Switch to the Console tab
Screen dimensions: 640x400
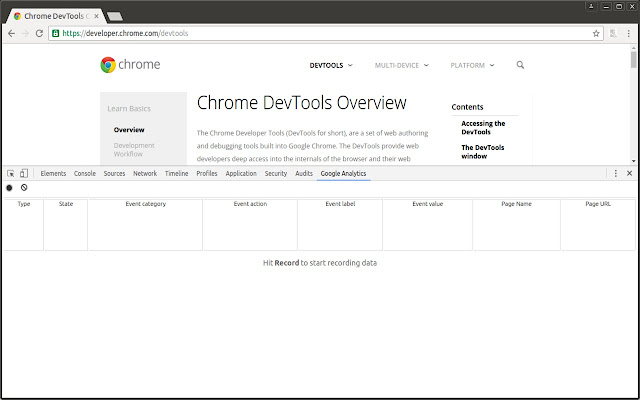coord(85,173)
